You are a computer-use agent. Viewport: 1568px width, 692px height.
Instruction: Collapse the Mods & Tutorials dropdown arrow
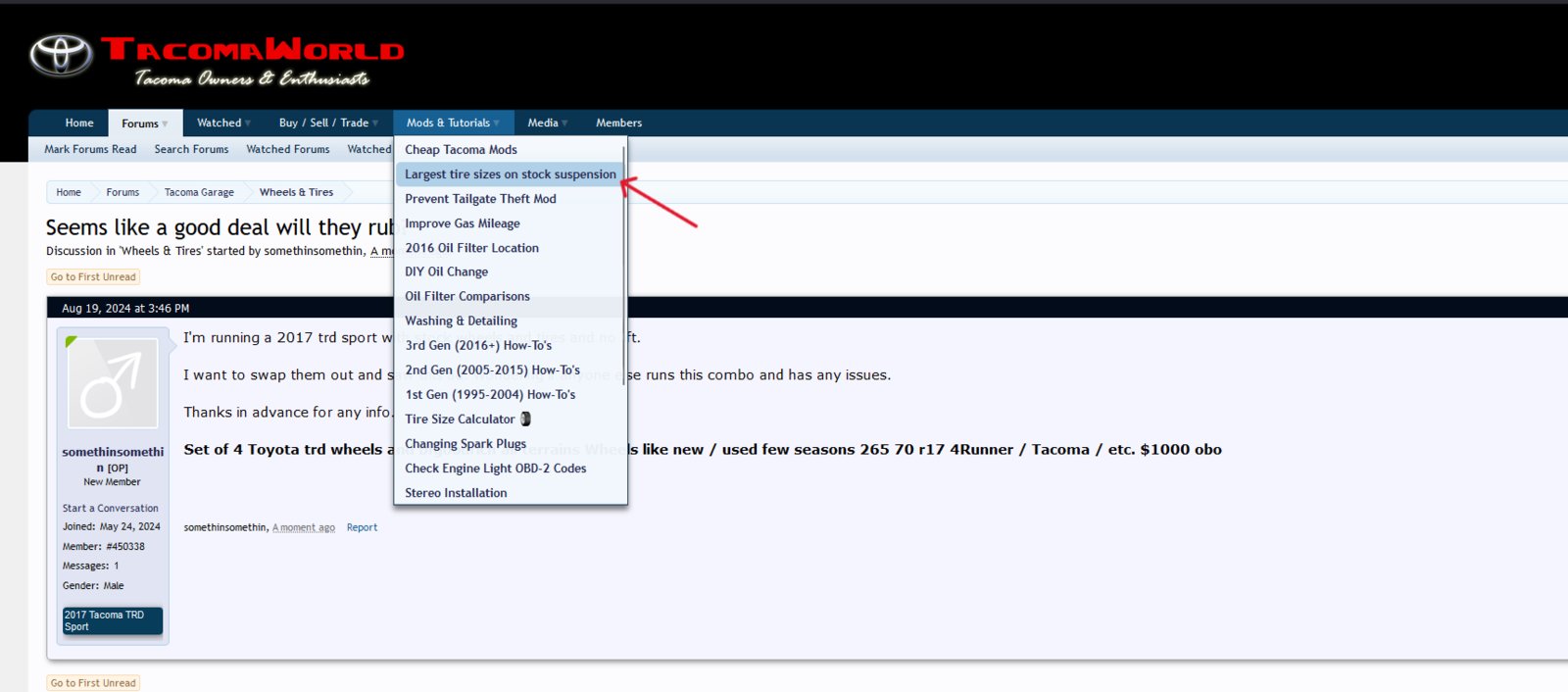coord(497,124)
